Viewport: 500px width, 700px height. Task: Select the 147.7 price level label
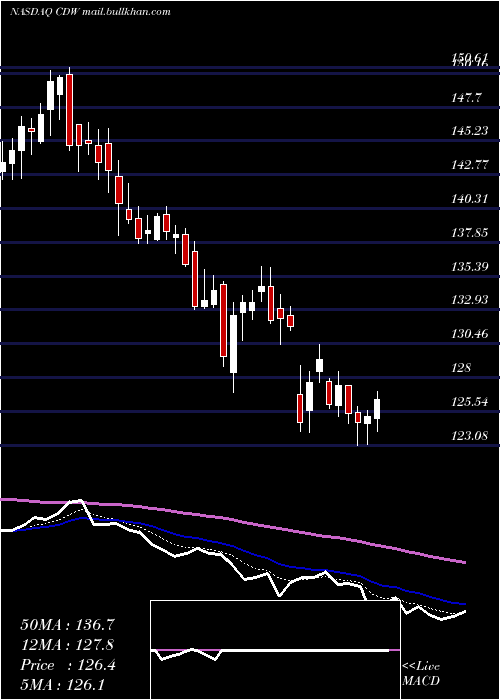tap(467, 97)
